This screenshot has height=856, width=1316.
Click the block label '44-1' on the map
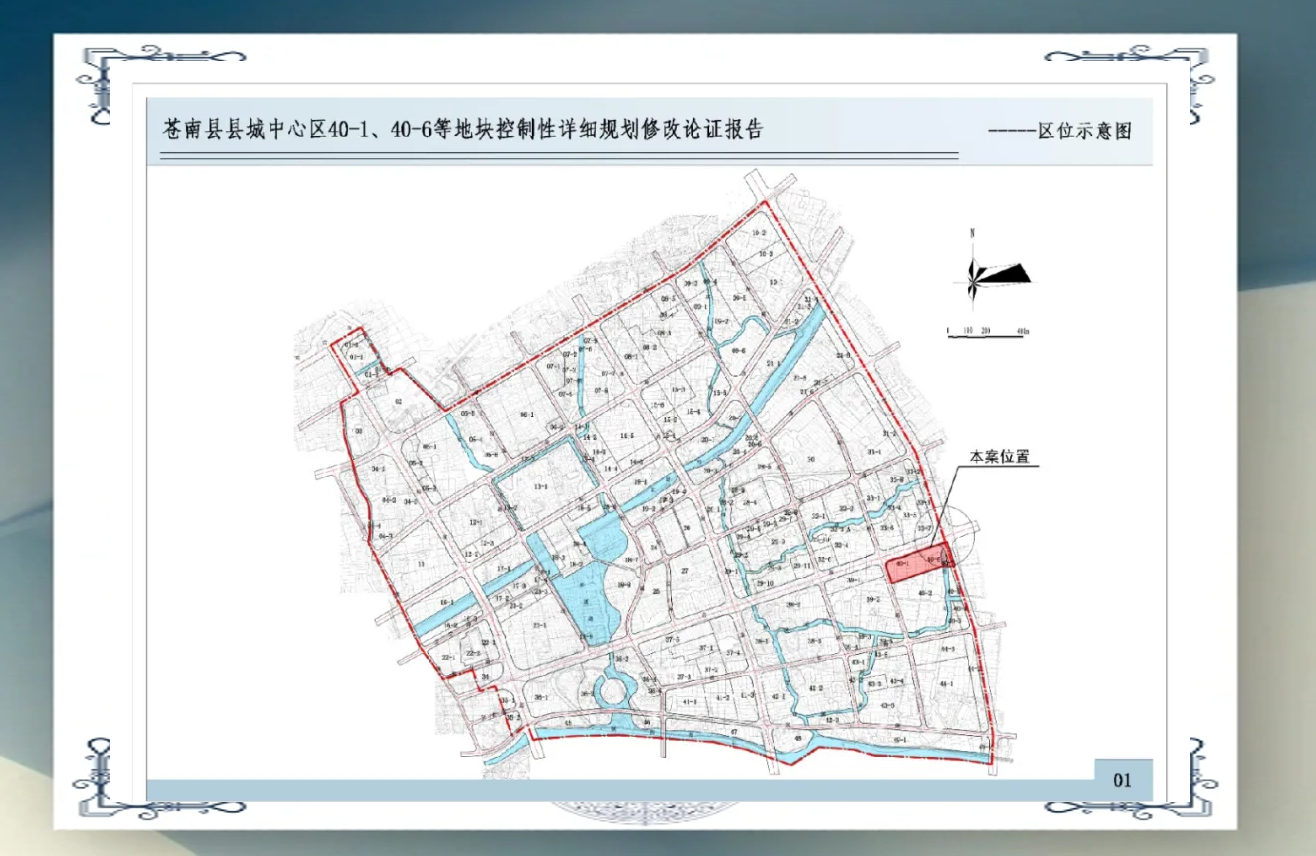click(x=948, y=683)
